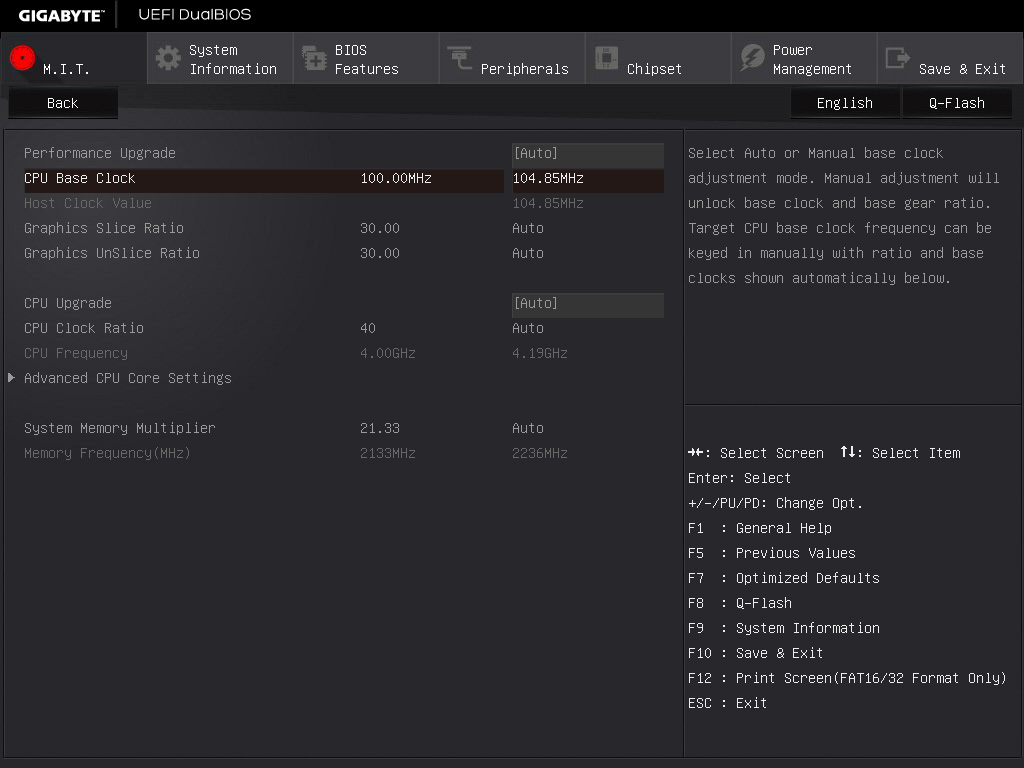This screenshot has width=1024, height=768.
Task: Select Graphics UnSlice Ratio Auto value
Action: pyautogui.click(x=528, y=253)
